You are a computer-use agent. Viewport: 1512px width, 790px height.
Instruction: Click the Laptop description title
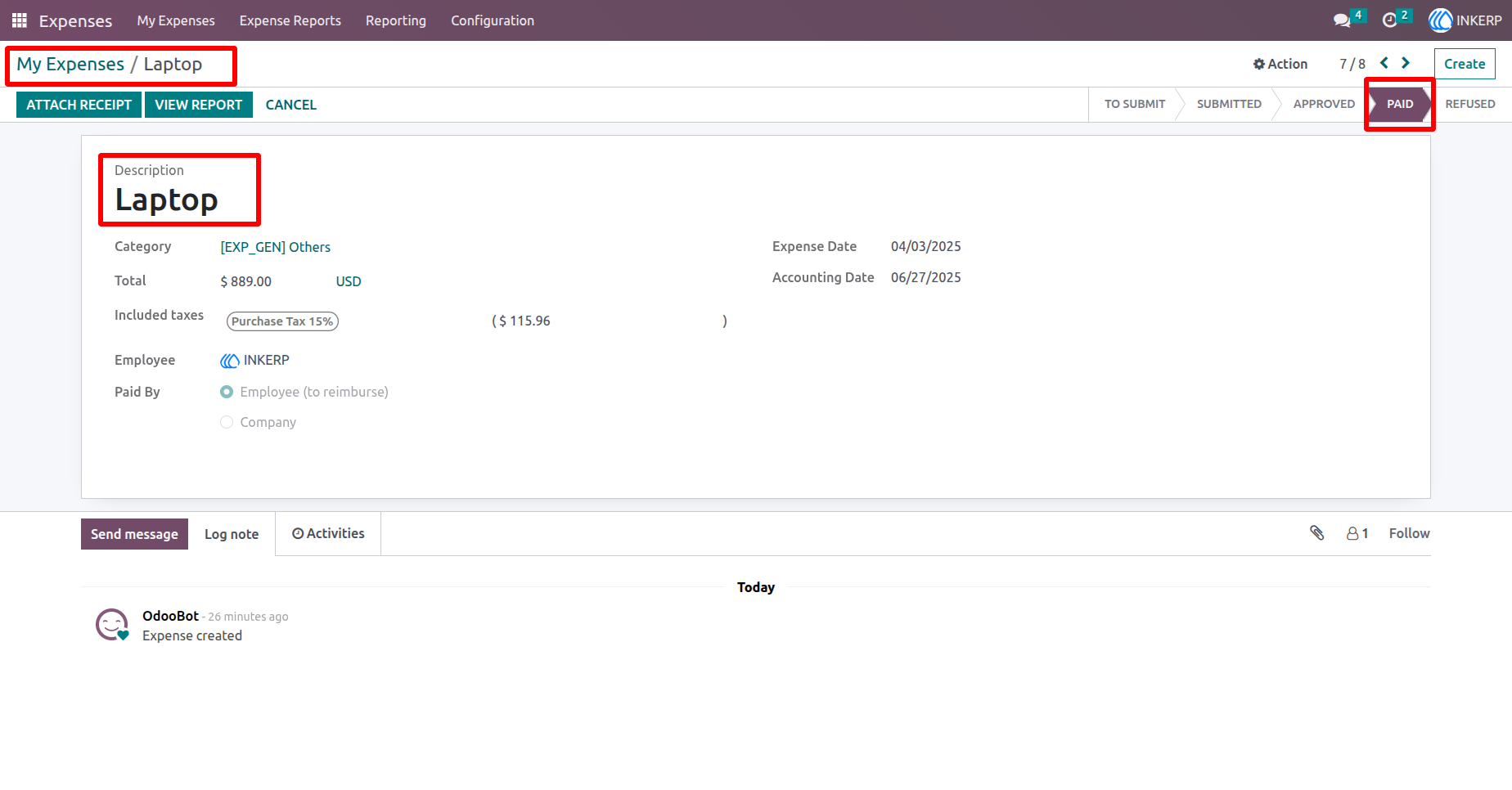click(x=166, y=200)
